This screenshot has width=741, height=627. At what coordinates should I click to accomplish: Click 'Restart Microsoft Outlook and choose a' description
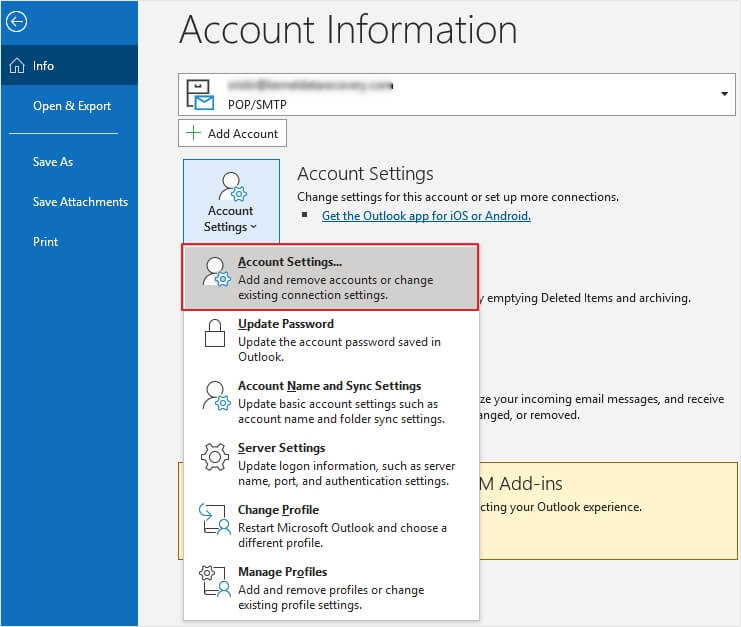(342, 528)
